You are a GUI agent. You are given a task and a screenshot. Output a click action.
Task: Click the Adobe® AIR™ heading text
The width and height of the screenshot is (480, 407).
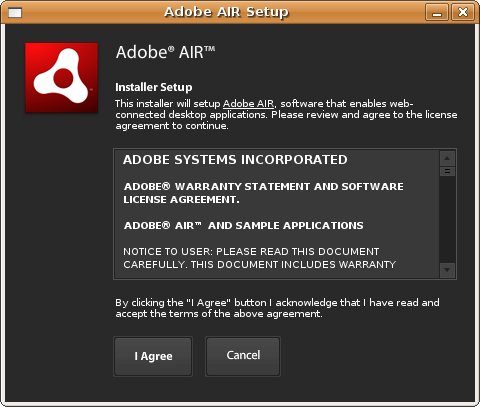(x=165, y=52)
